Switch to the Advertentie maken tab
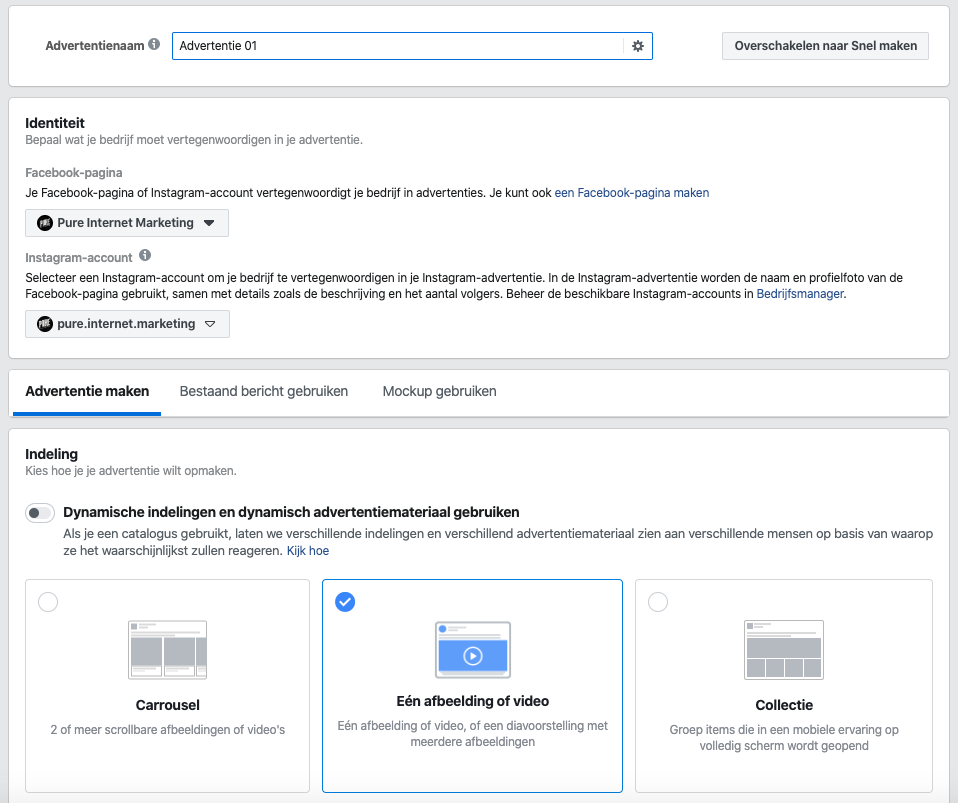Screen dimensions: 958x803 (x=87, y=392)
